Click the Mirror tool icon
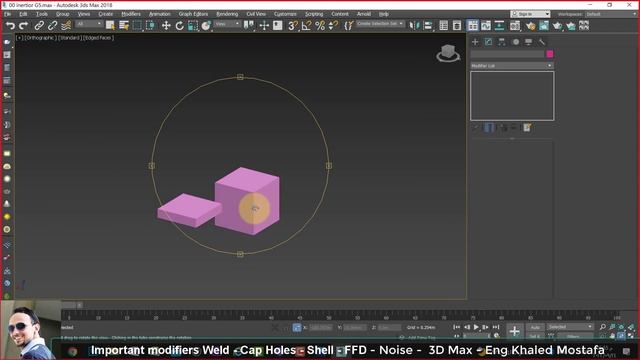Viewport: 640px width, 360px height. tap(414, 26)
